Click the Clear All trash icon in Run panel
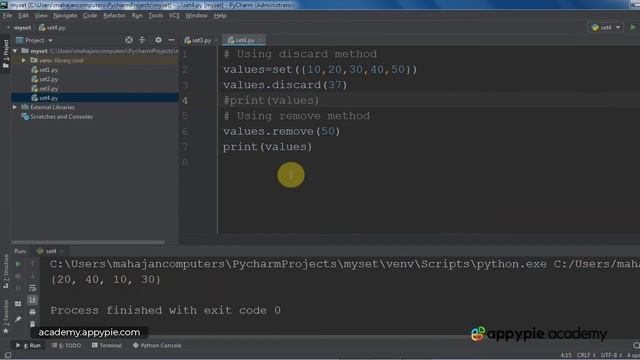The height and width of the screenshot is (360, 640). pyautogui.click(x=33, y=324)
